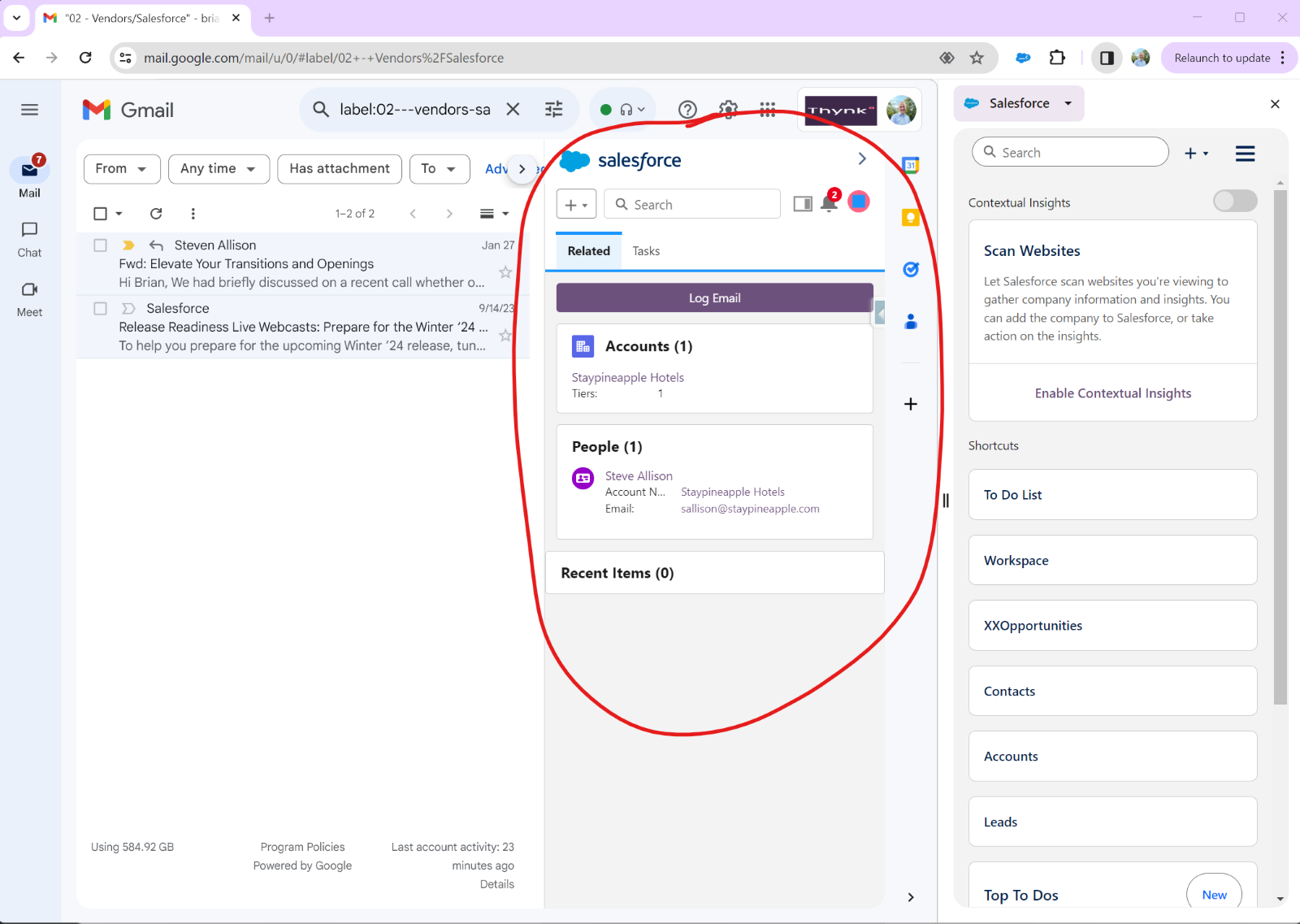Click the Has attachment filter chip
1300x924 pixels.
tap(340, 169)
